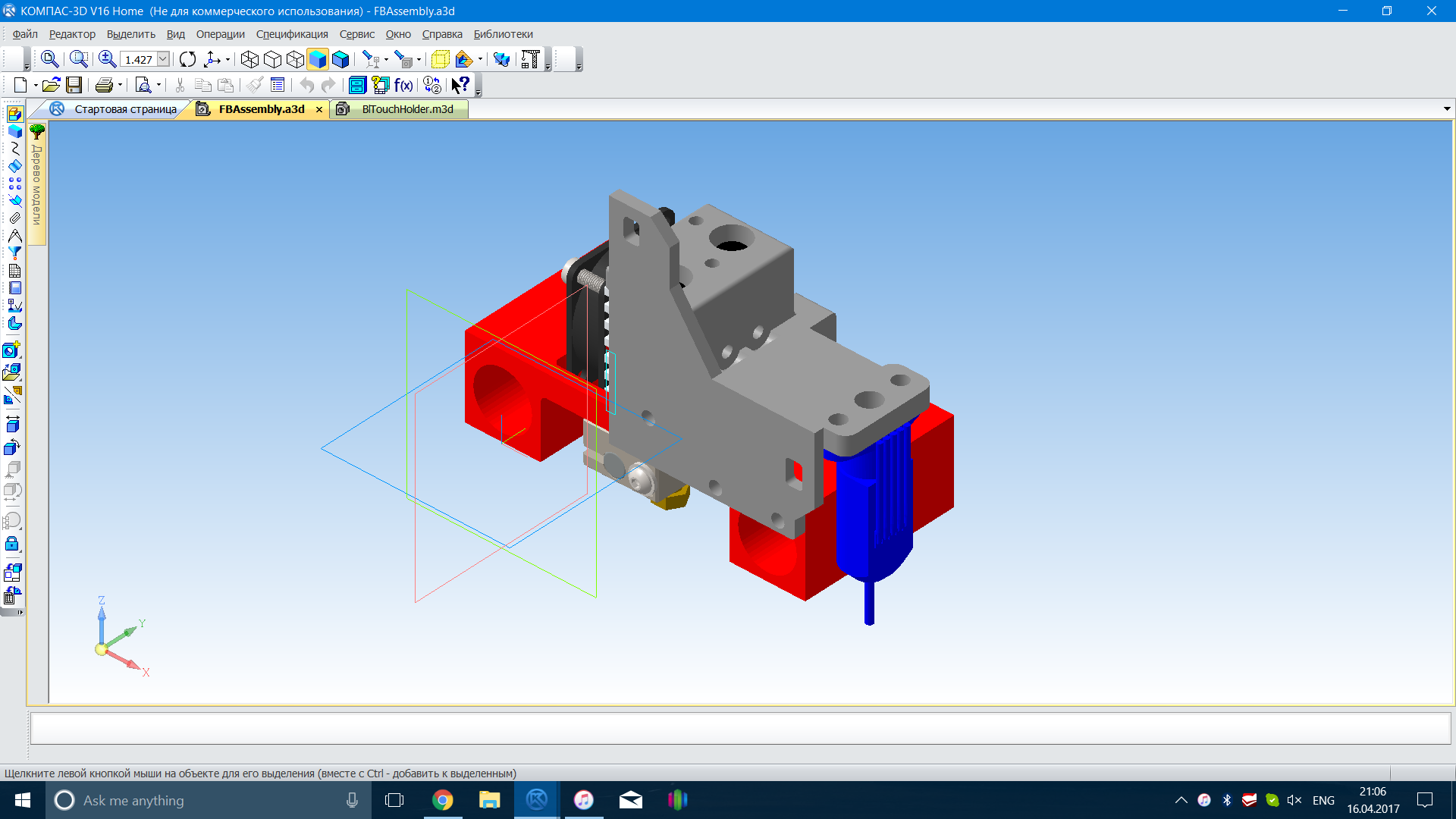
Task: Click the model tree icon
Action: click(37, 132)
